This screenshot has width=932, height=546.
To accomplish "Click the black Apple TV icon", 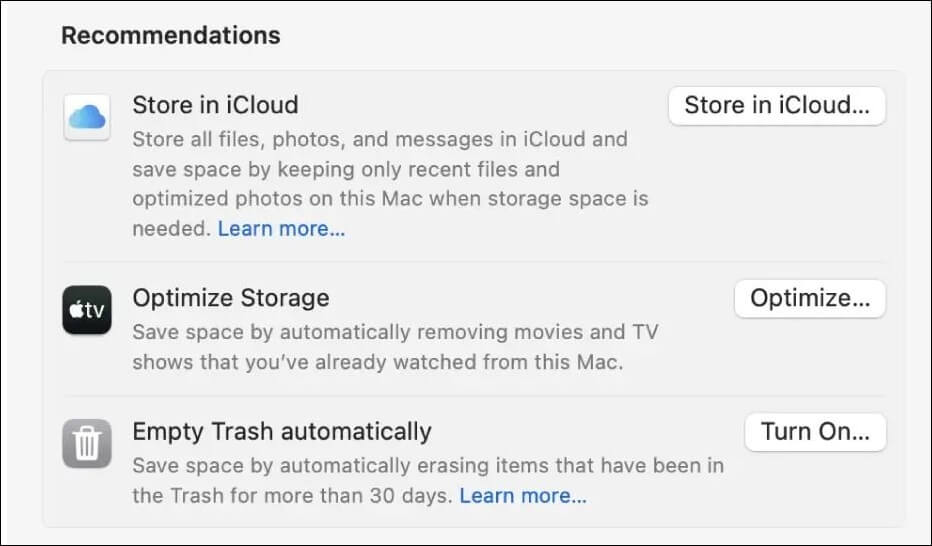I will pyautogui.click(x=87, y=311).
